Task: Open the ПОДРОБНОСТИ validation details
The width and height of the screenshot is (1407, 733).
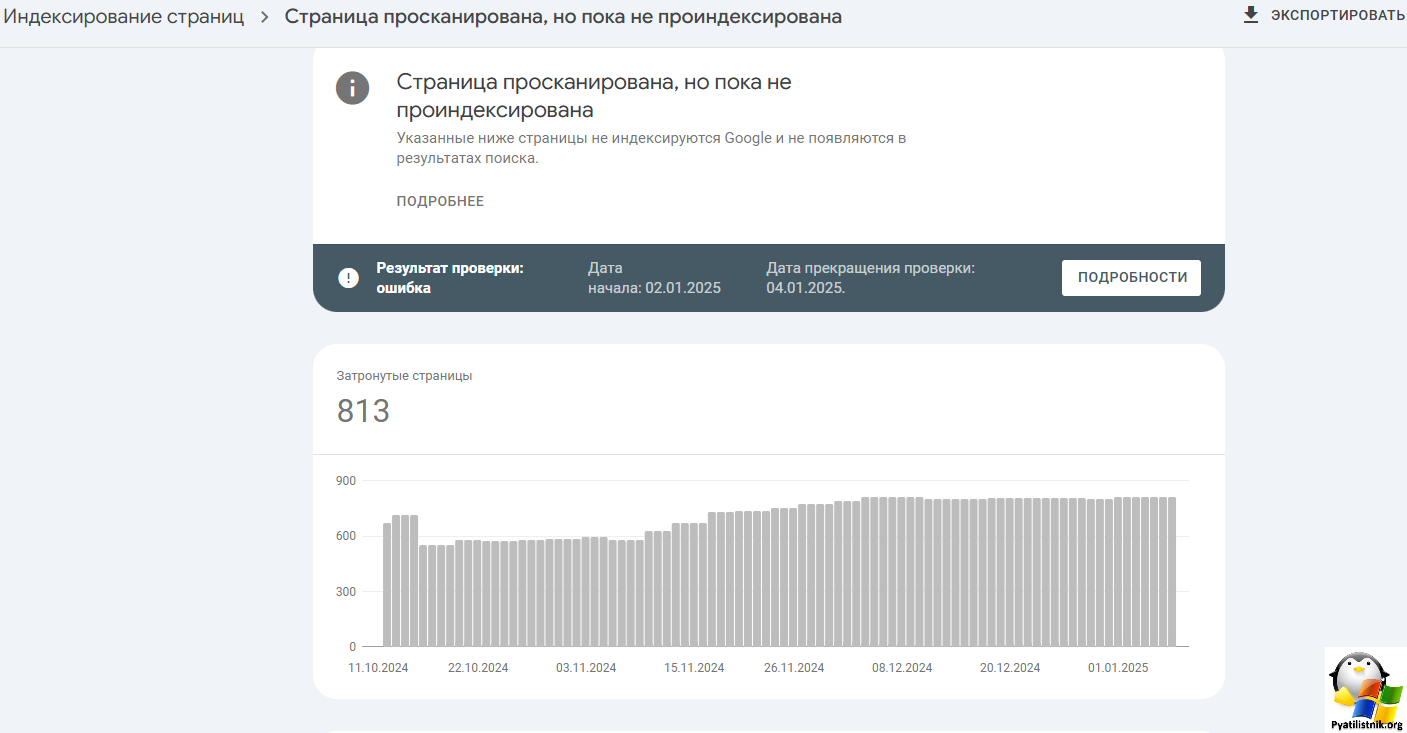Action: 1131,277
